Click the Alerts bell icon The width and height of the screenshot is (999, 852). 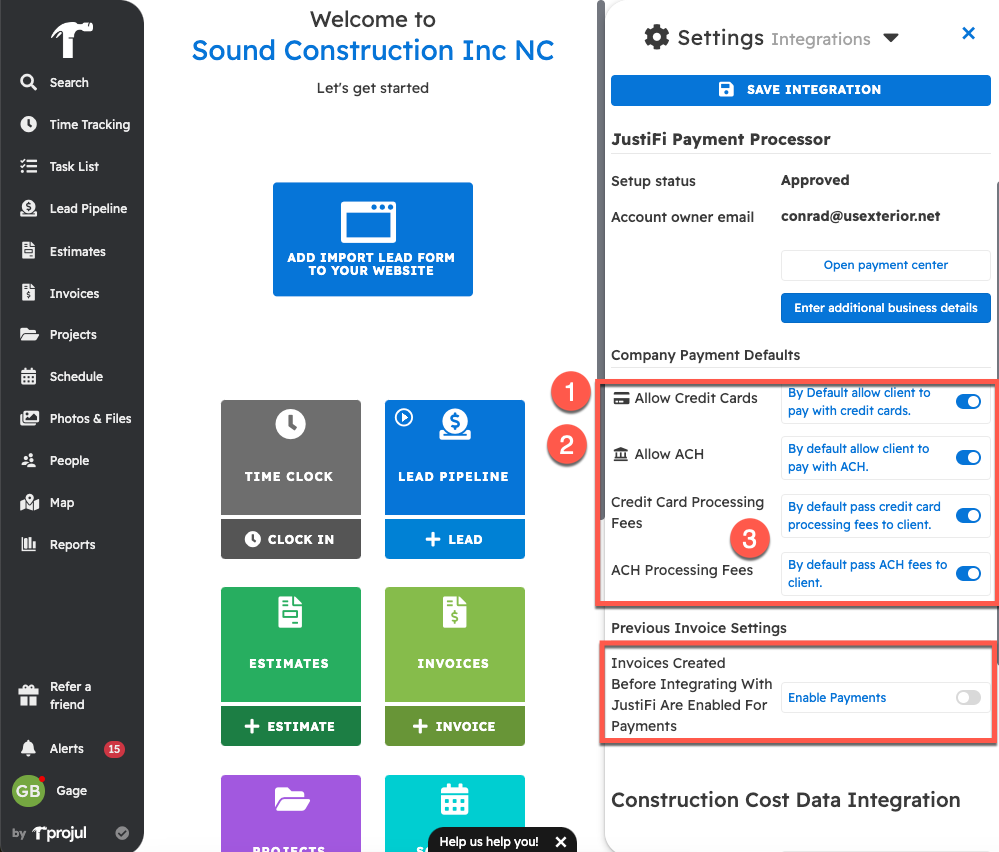(x=29, y=749)
